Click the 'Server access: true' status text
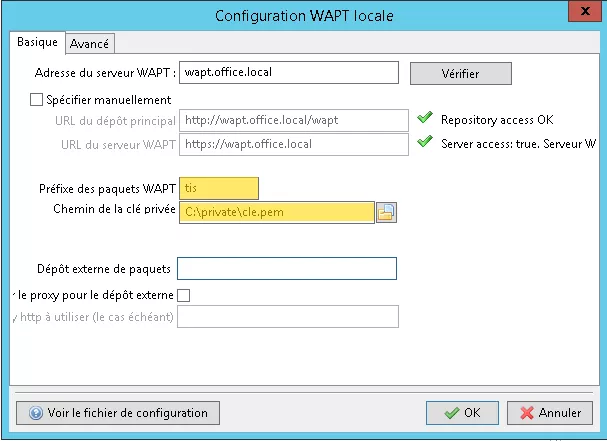The width and height of the screenshot is (607, 441). pos(518,144)
